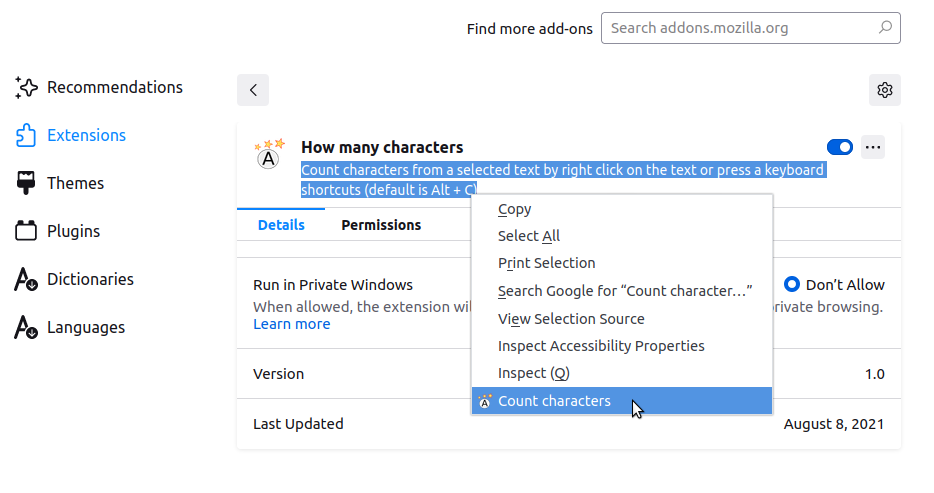Screen dimensions: 934x493
Task: Click the Dictionaries icon in sidebar
Action: [27, 279]
